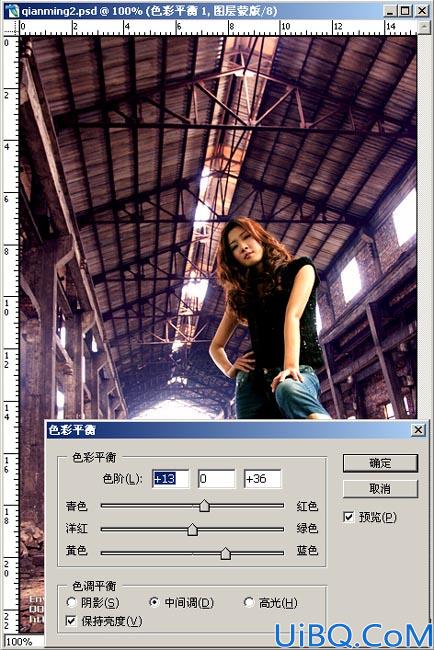
Task: Close the qianming2.psd document window
Action: [x=422, y=11]
